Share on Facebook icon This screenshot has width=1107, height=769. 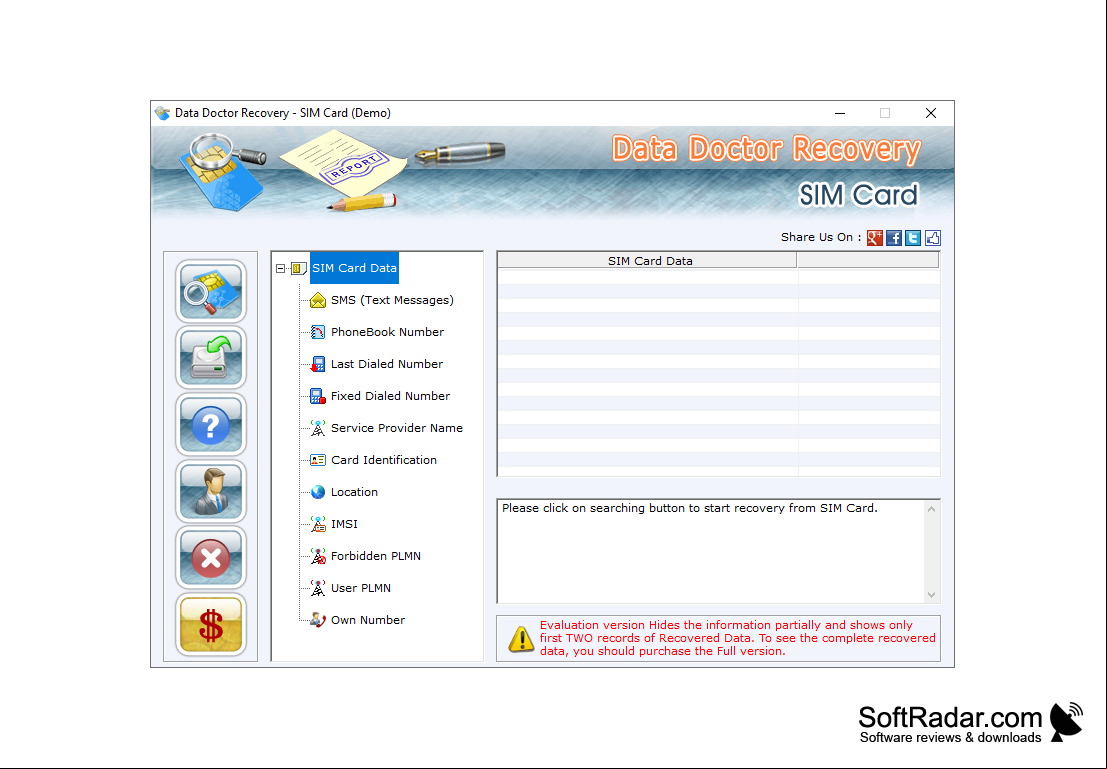894,238
